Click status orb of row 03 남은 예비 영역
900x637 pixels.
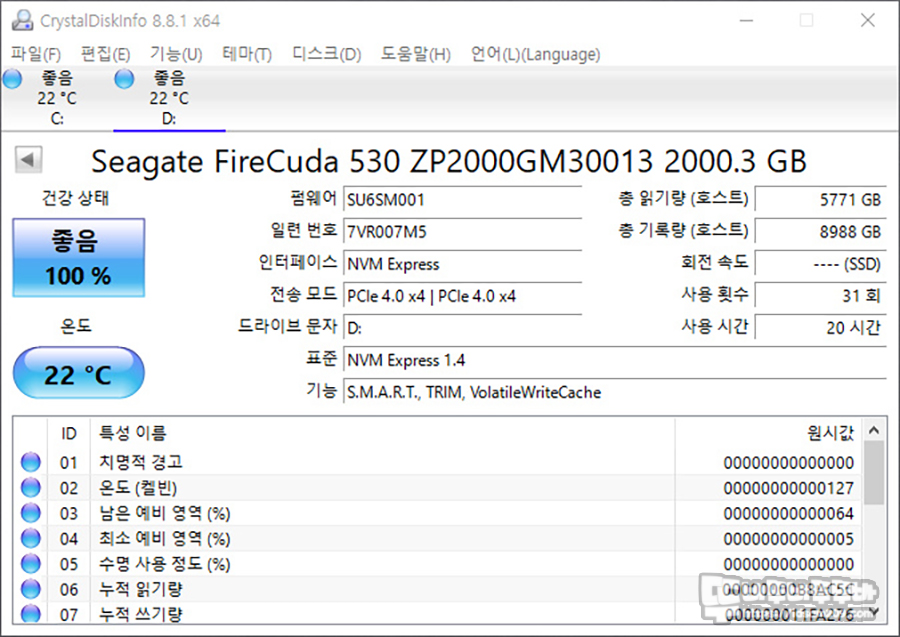[x=30, y=512]
